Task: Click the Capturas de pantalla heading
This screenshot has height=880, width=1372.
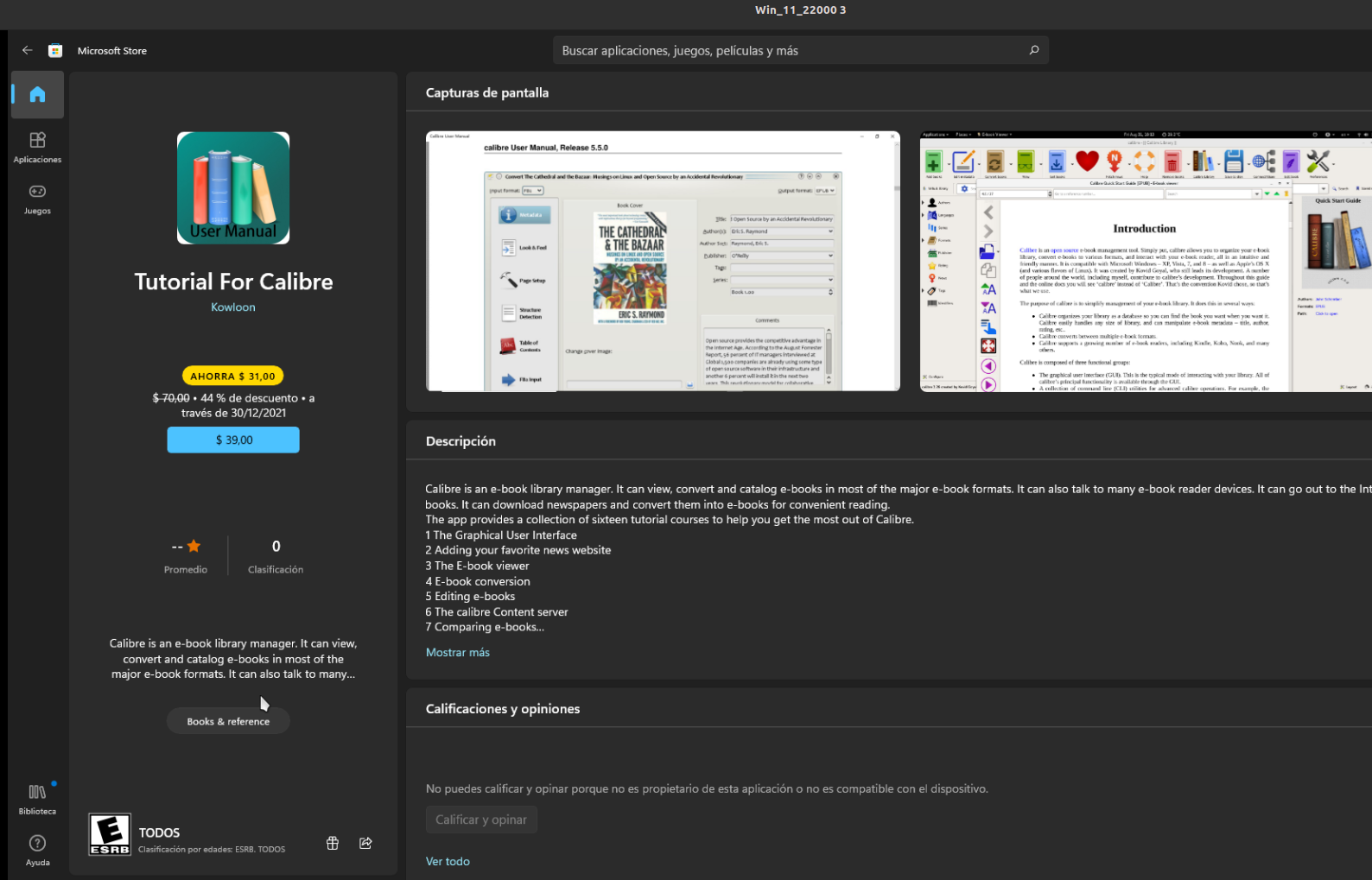Action: point(487,92)
